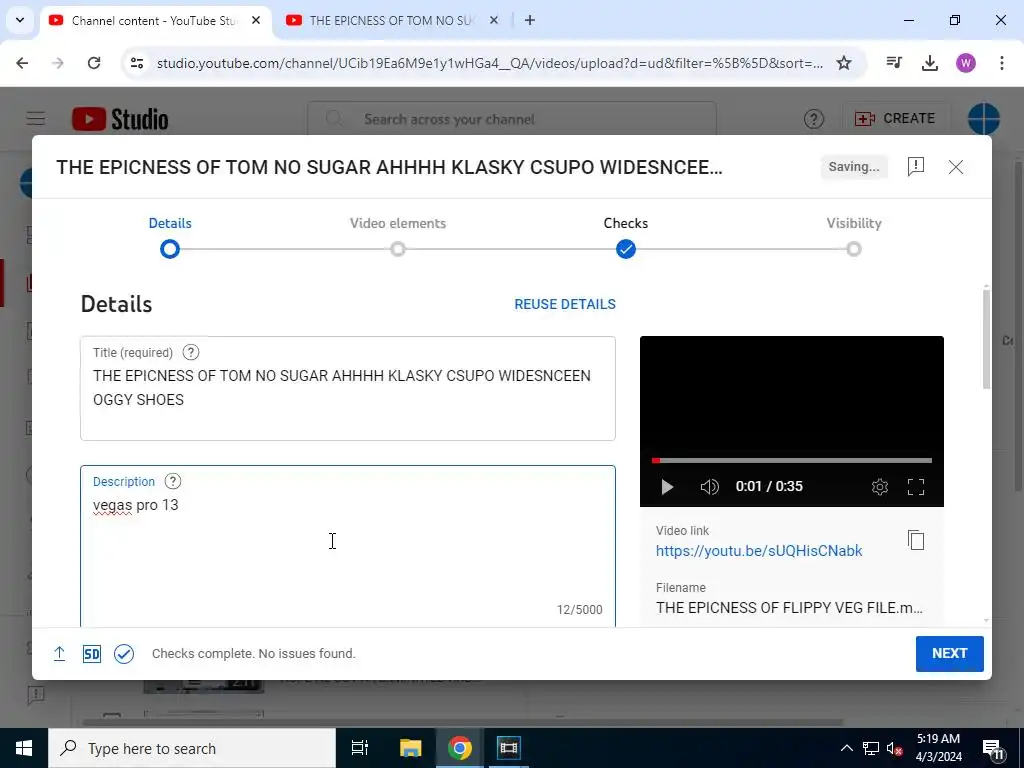Image resolution: width=1024 pixels, height=768 pixels.
Task: Click the Filename text THE EPICNESS OF FLIPPY
Action: 788,608
